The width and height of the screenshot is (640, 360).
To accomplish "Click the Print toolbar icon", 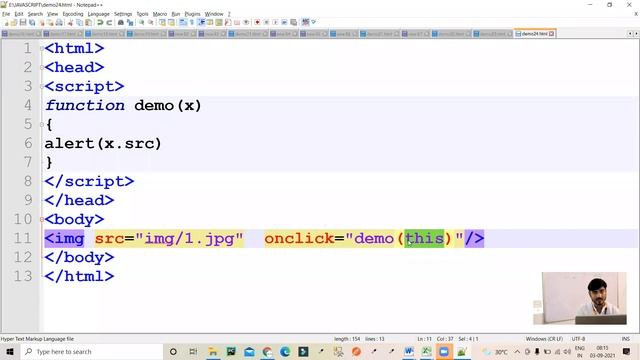I will (x=59, y=22).
